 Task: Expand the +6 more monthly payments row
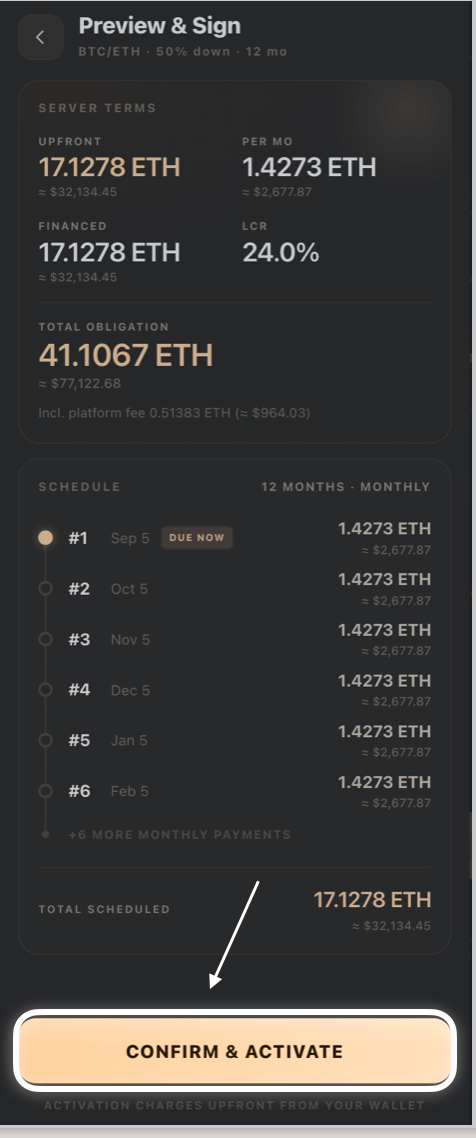pos(179,835)
